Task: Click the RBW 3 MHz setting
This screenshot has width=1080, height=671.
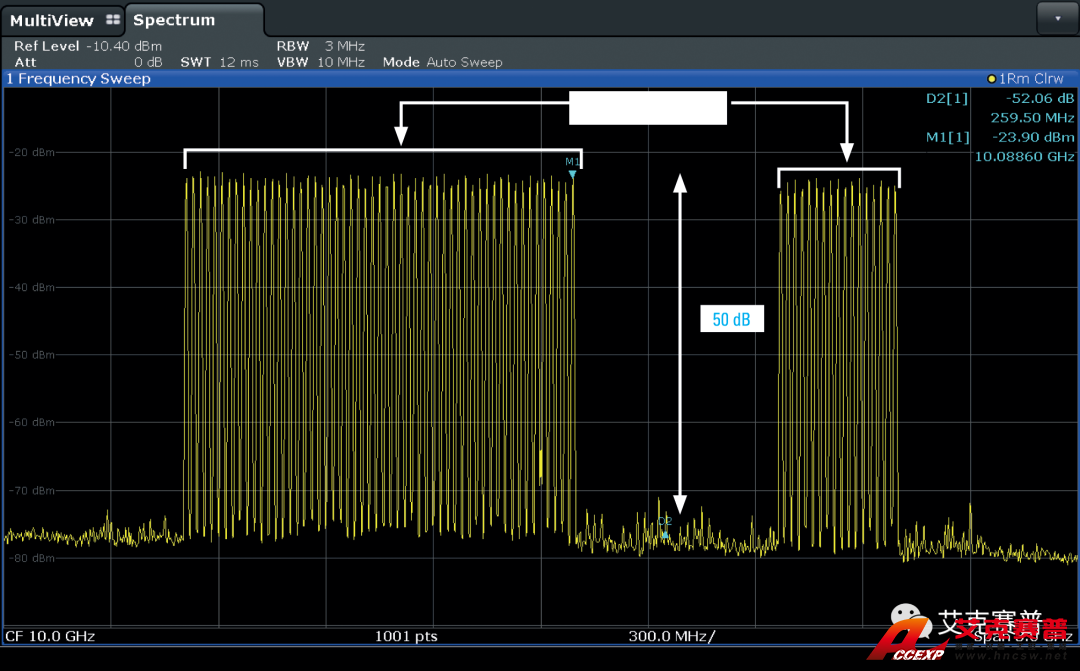Action: point(320,46)
